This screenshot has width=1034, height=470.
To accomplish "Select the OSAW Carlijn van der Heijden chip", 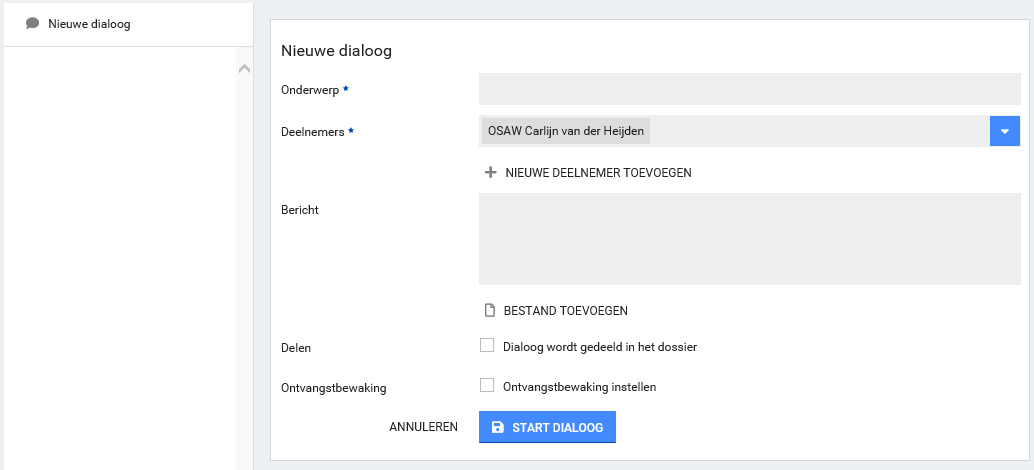I will click(565, 131).
